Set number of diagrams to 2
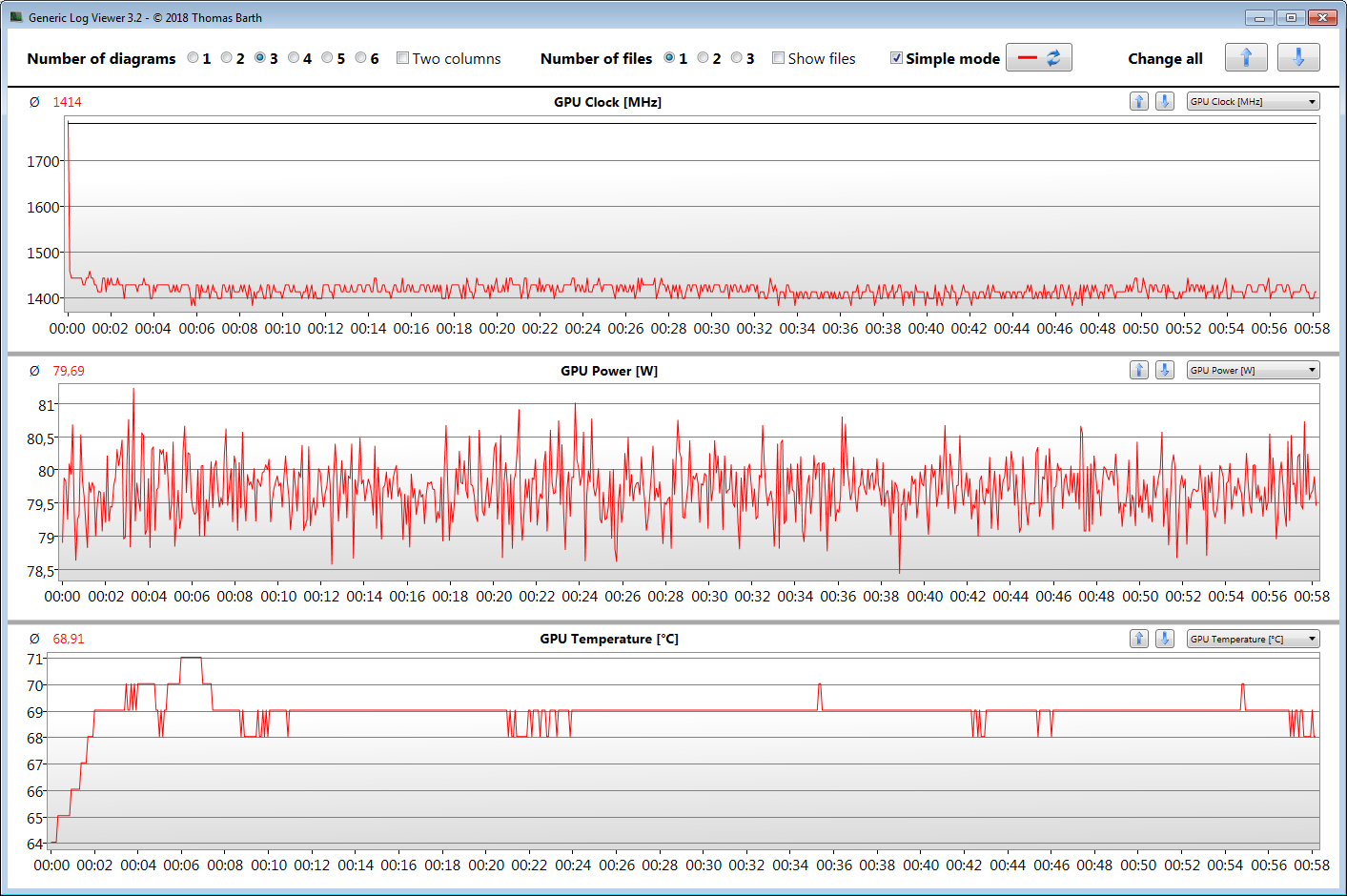The width and height of the screenshot is (1347, 896). coord(227,58)
